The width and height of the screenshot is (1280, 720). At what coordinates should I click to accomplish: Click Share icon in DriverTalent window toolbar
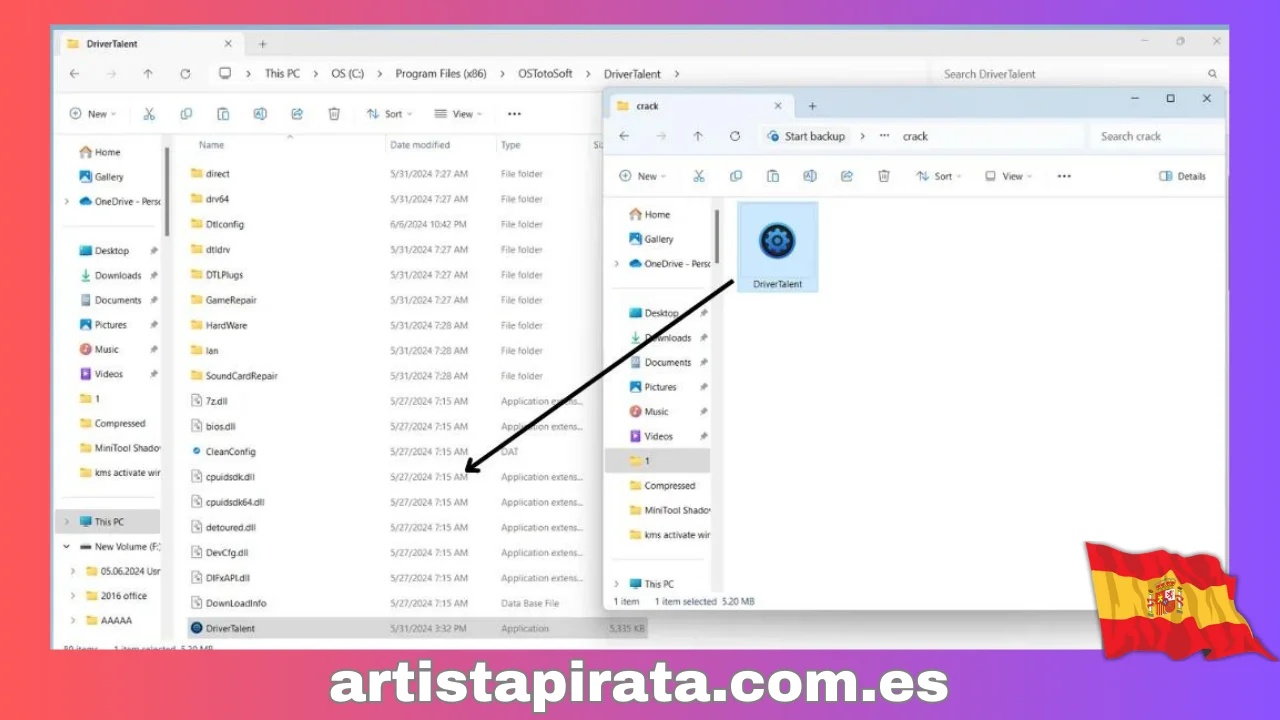tap(297, 114)
